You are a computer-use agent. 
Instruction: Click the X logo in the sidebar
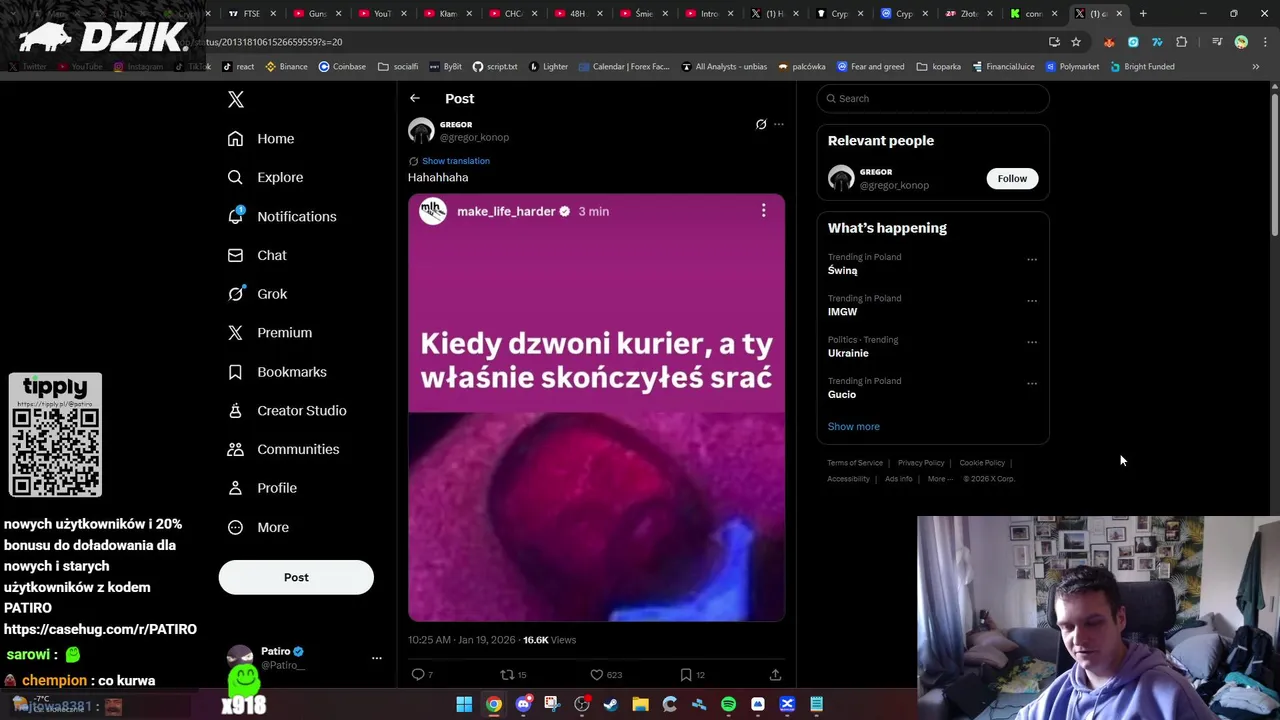pos(236,99)
